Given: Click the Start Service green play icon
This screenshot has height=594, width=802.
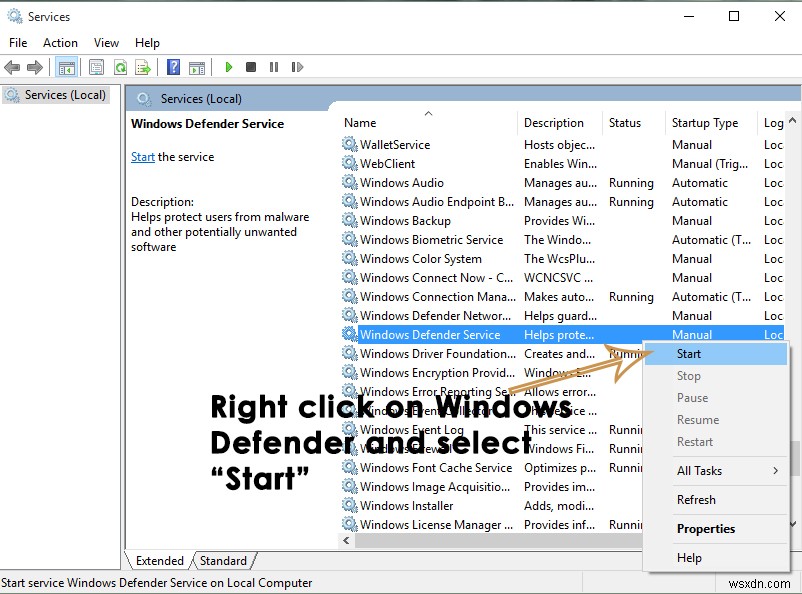Looking at the screenshot, I should (x=229, y=67).
